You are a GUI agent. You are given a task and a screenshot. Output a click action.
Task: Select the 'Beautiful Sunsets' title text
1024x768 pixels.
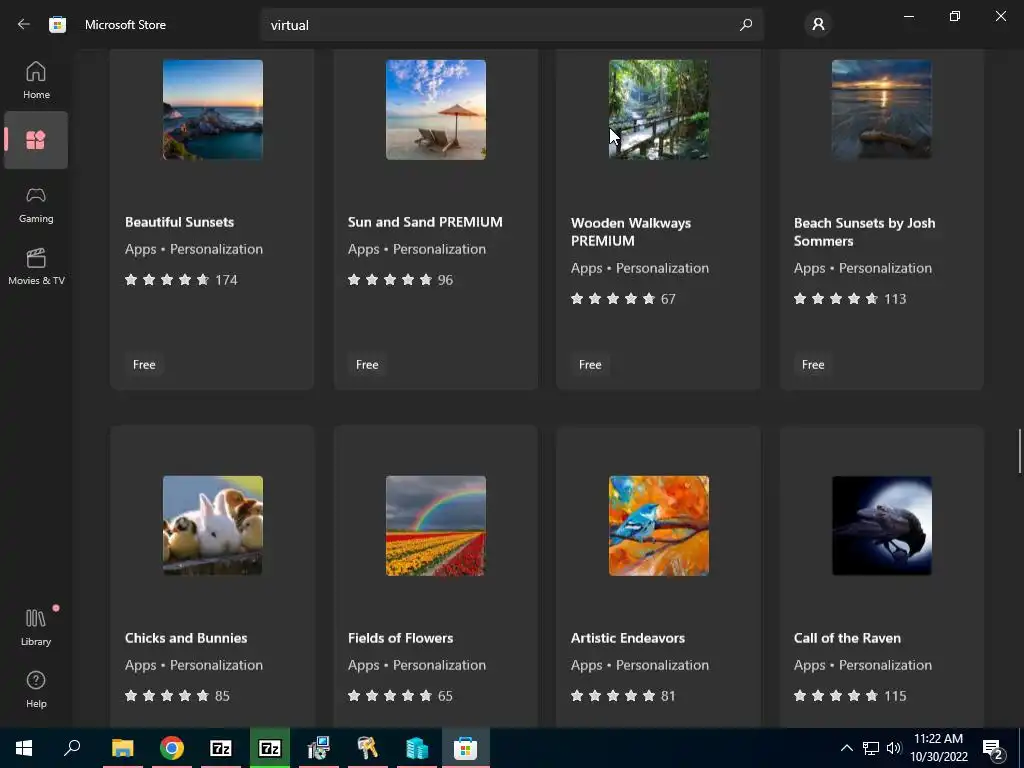coord(180,222)
